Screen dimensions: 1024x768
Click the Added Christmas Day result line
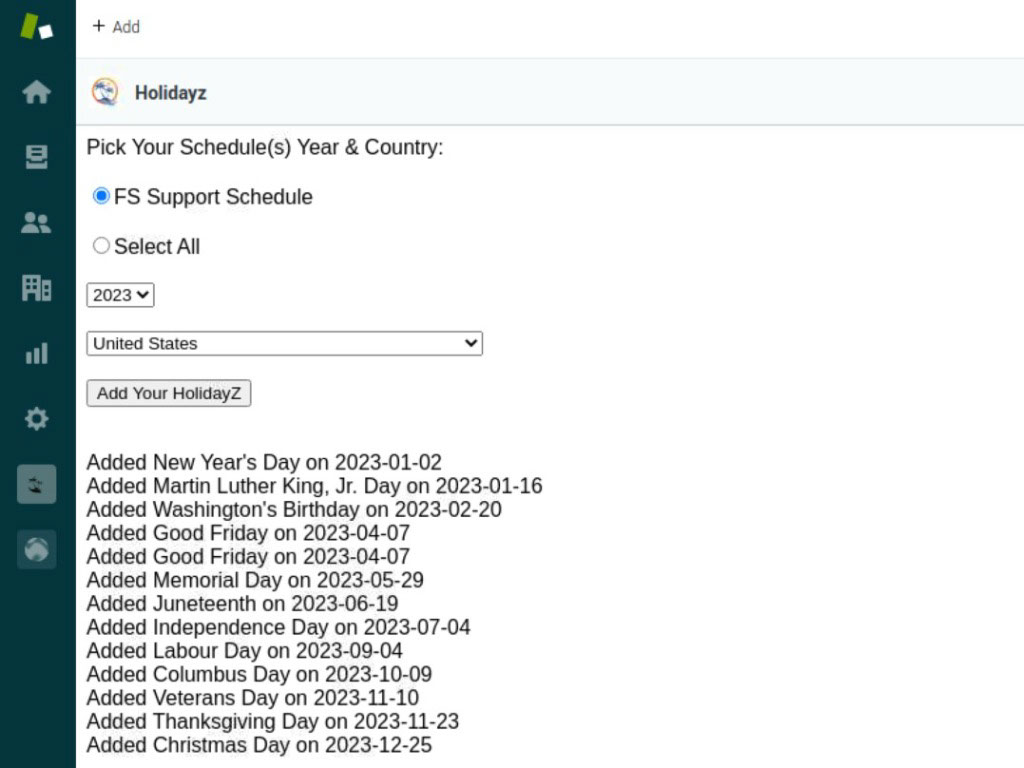coord(259,745)
